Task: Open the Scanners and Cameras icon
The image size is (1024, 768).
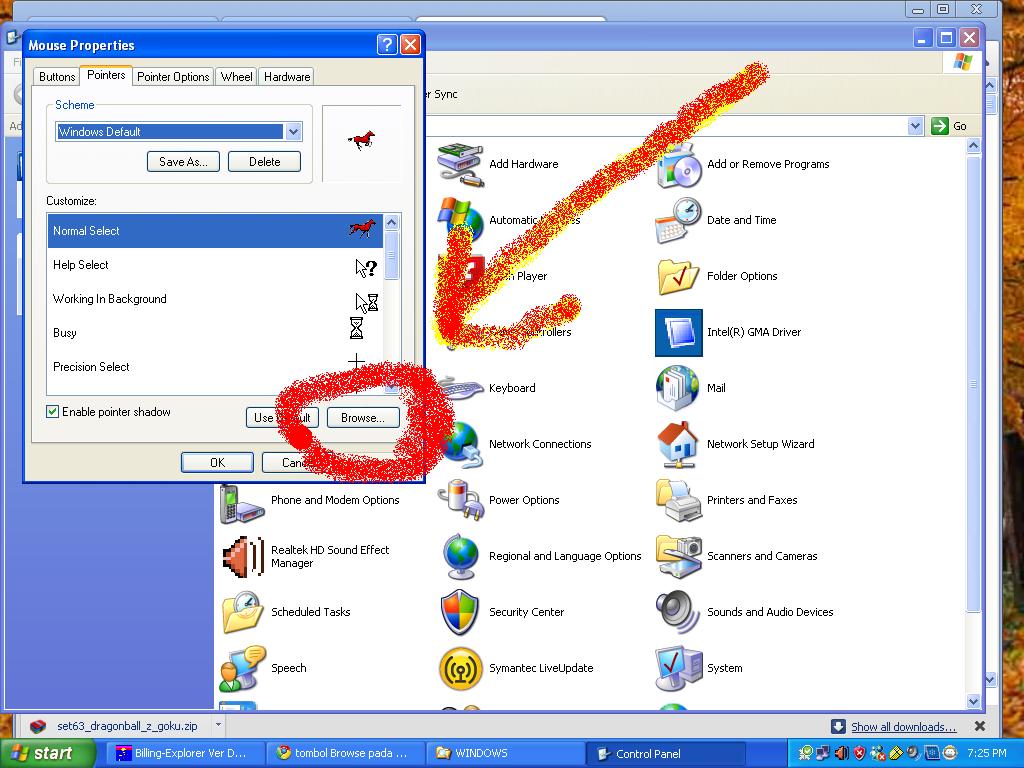Action: click(x=679, y=556)
